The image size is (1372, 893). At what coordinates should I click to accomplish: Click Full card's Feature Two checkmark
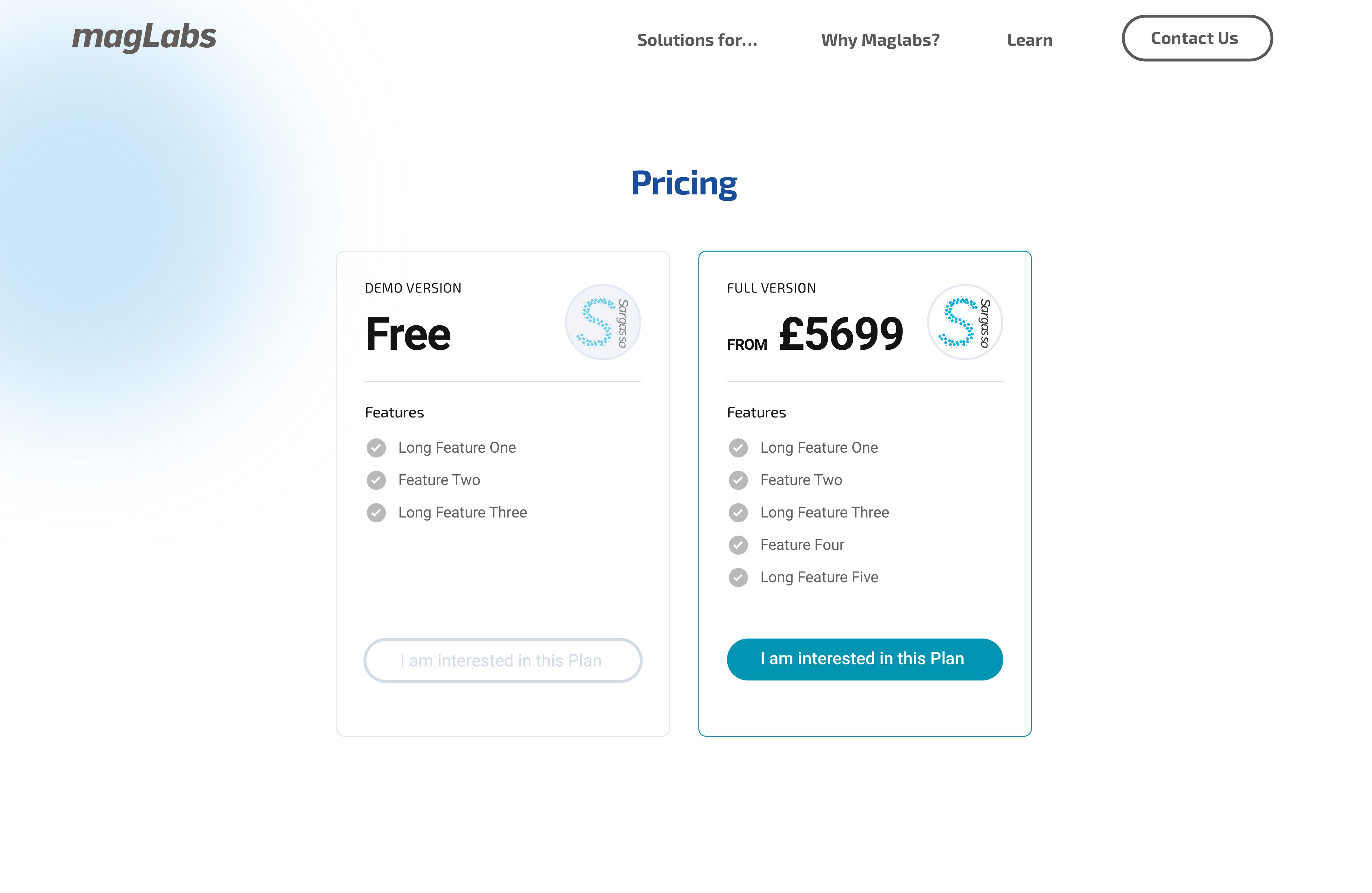738,480
